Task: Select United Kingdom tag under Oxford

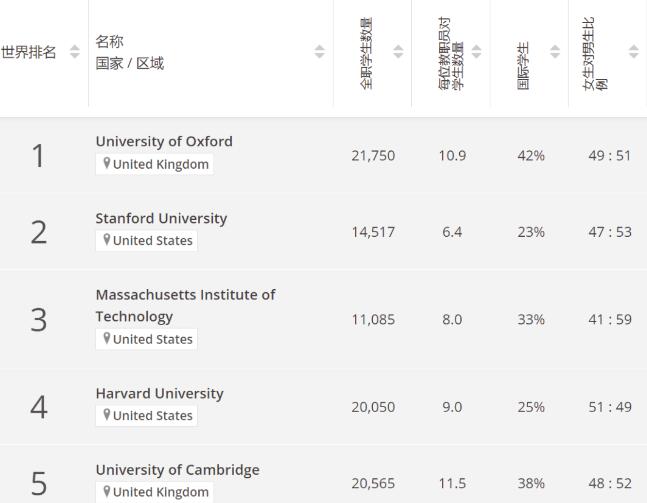Action: coord(160,164)
